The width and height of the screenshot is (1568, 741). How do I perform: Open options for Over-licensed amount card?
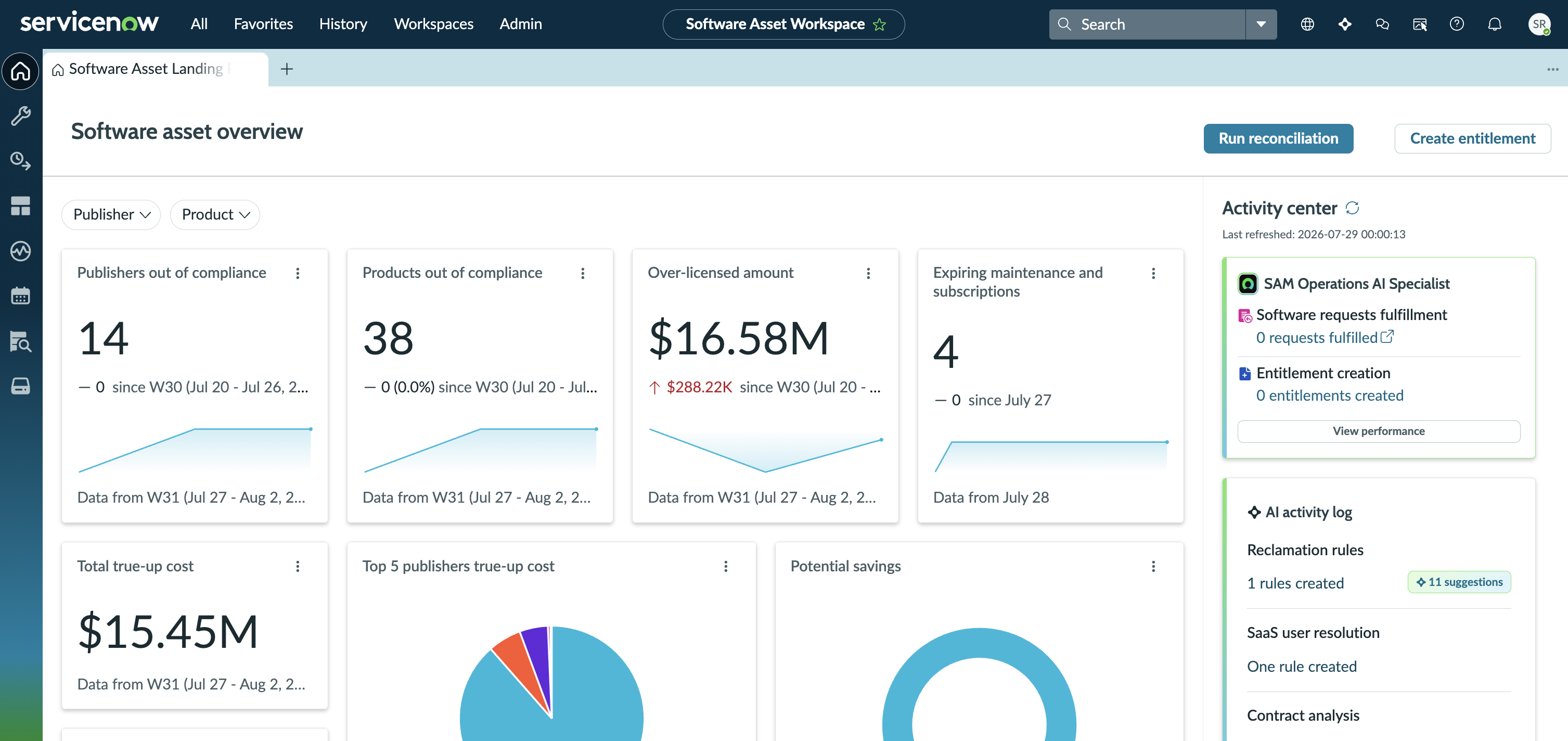[x=868, y=273]
